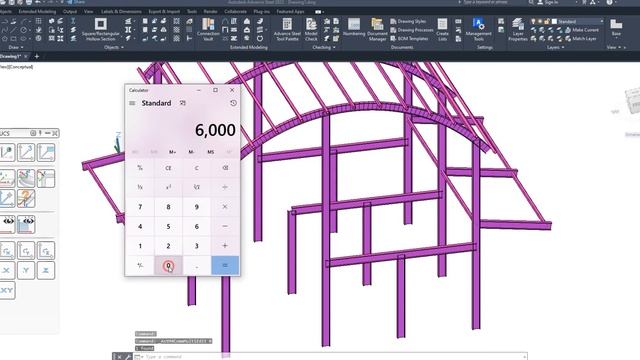640x360 pixels.
Task: Click the BOM Templates button
Action: pos(409,38)
